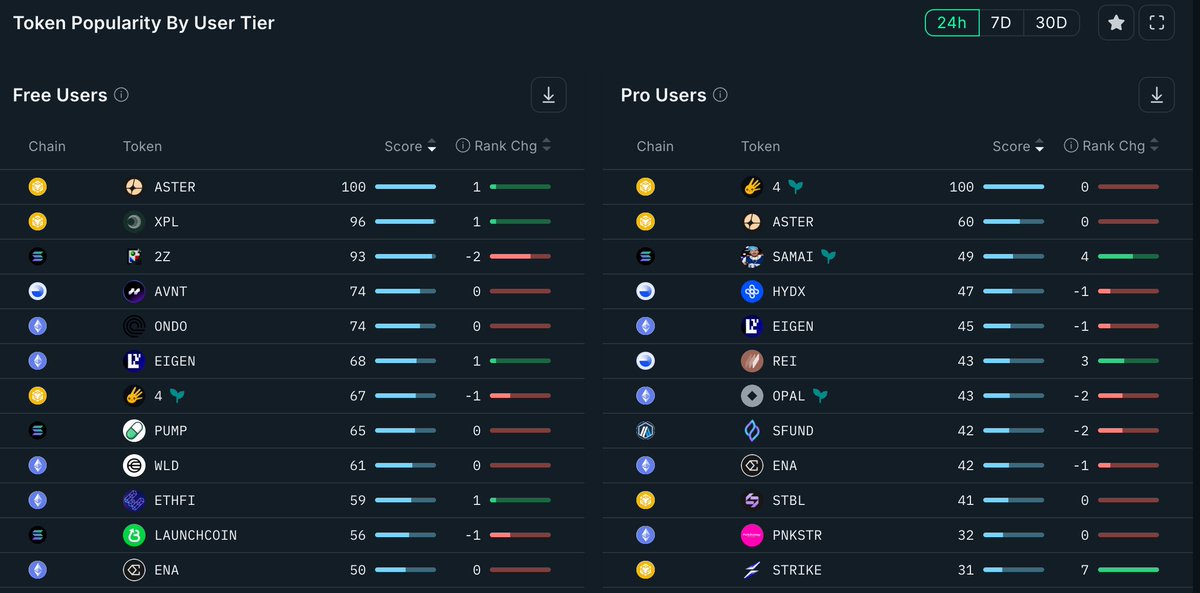
Task: Download the Pro Users table
Action: [1156, 95]
